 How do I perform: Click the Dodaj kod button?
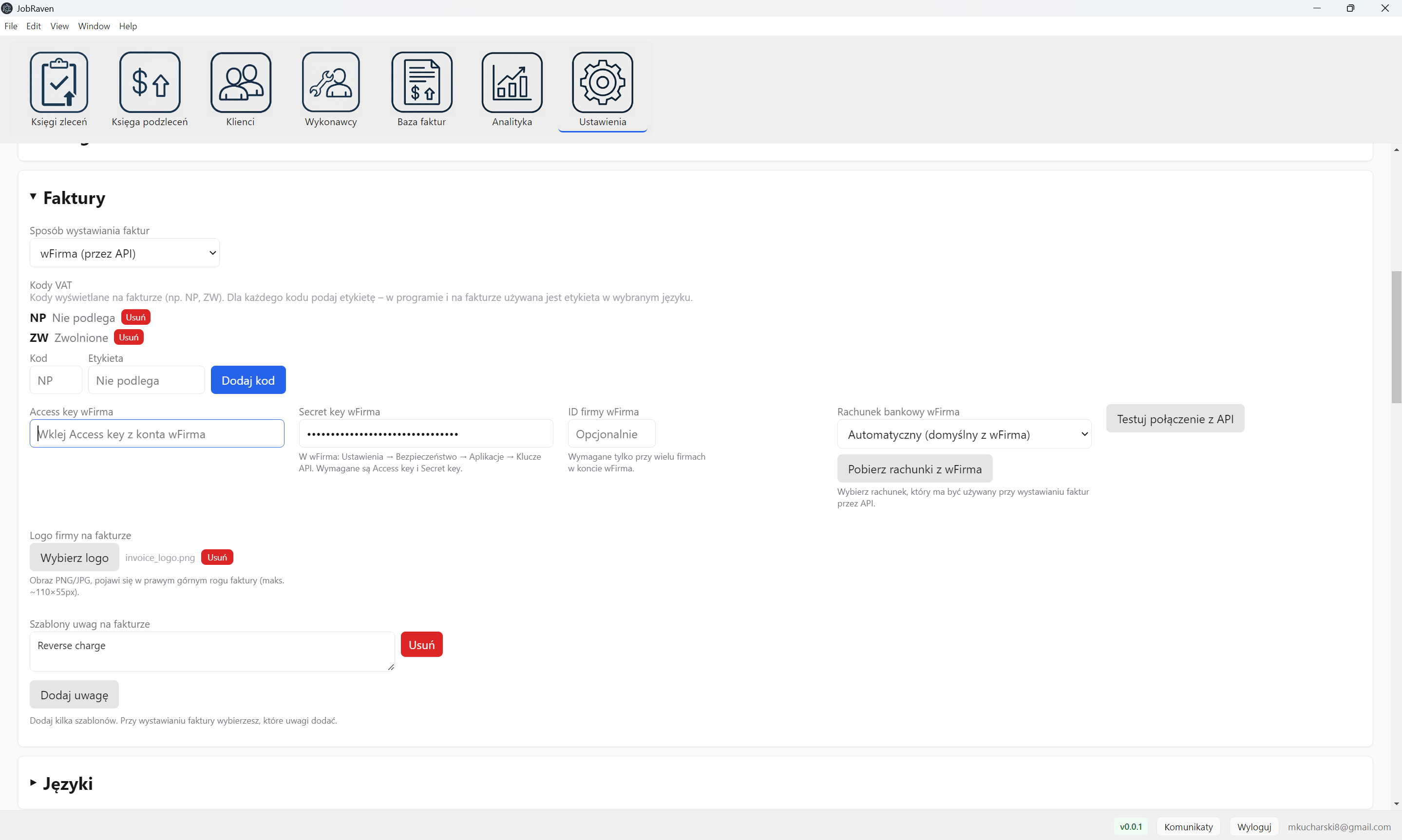248,380
